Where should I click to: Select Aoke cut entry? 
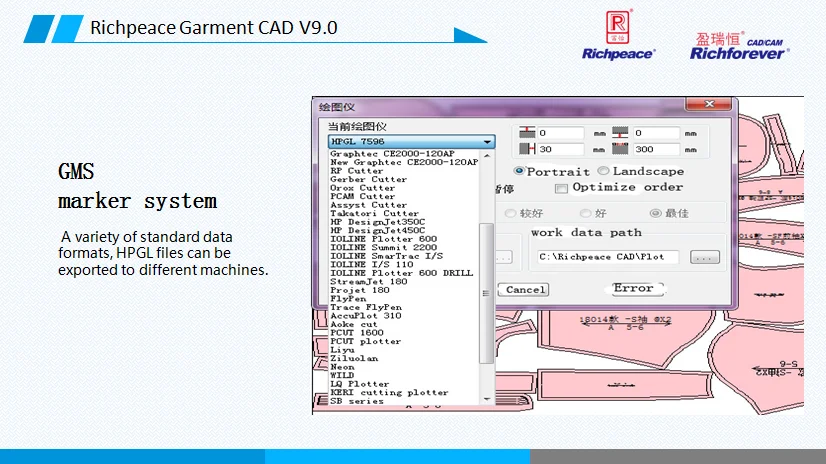353,324
